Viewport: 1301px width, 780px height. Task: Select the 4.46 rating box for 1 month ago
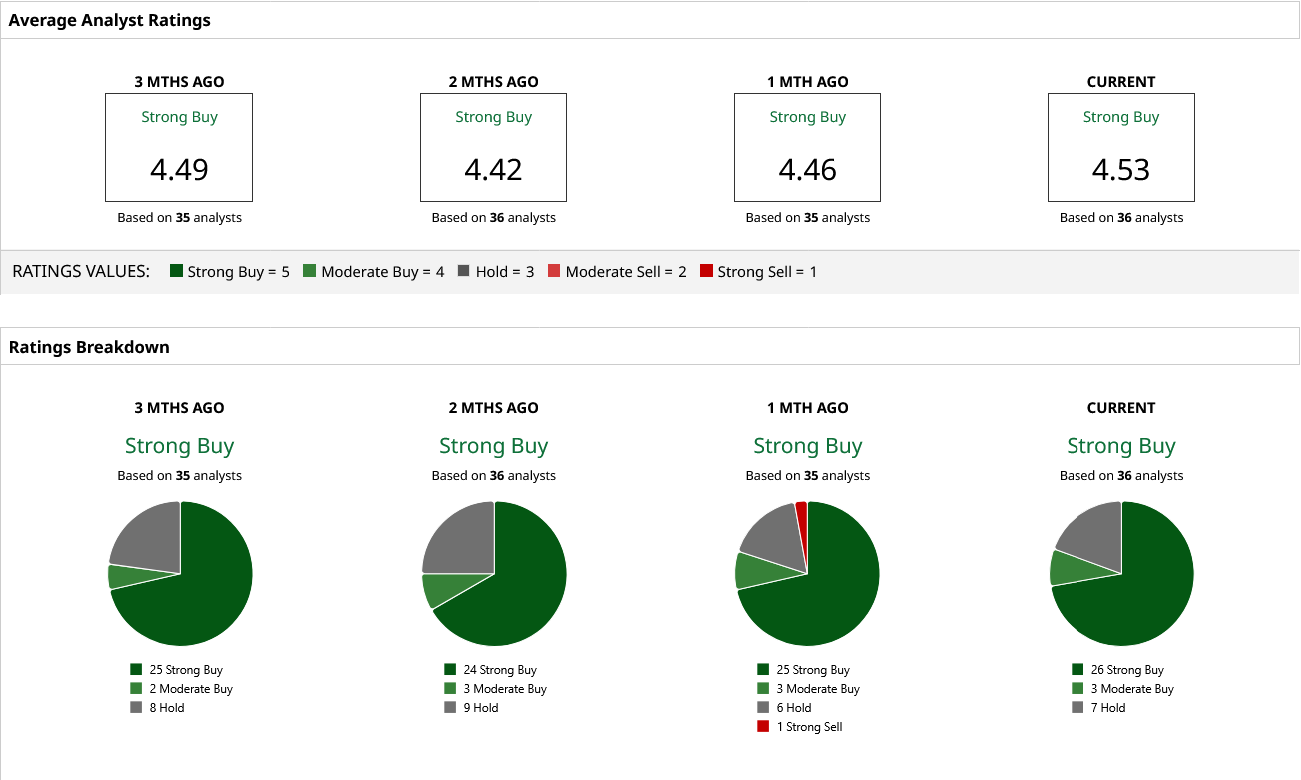807,147
